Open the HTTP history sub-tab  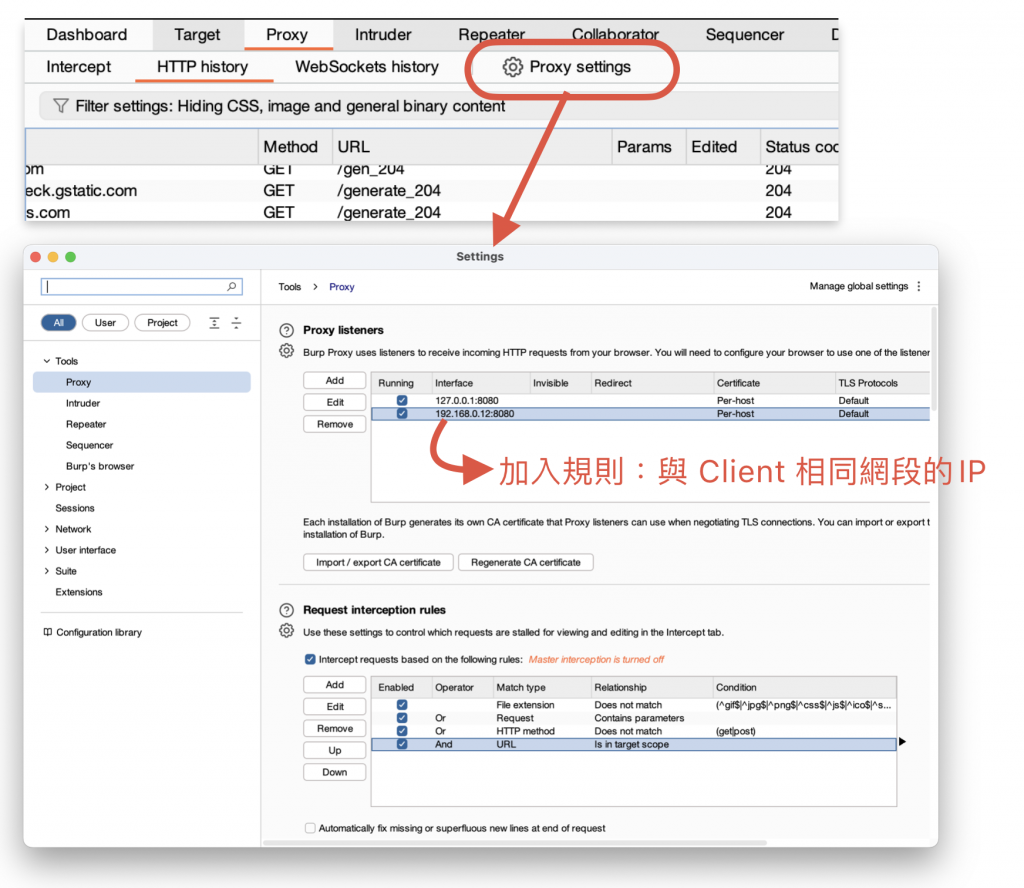point(203,67)
